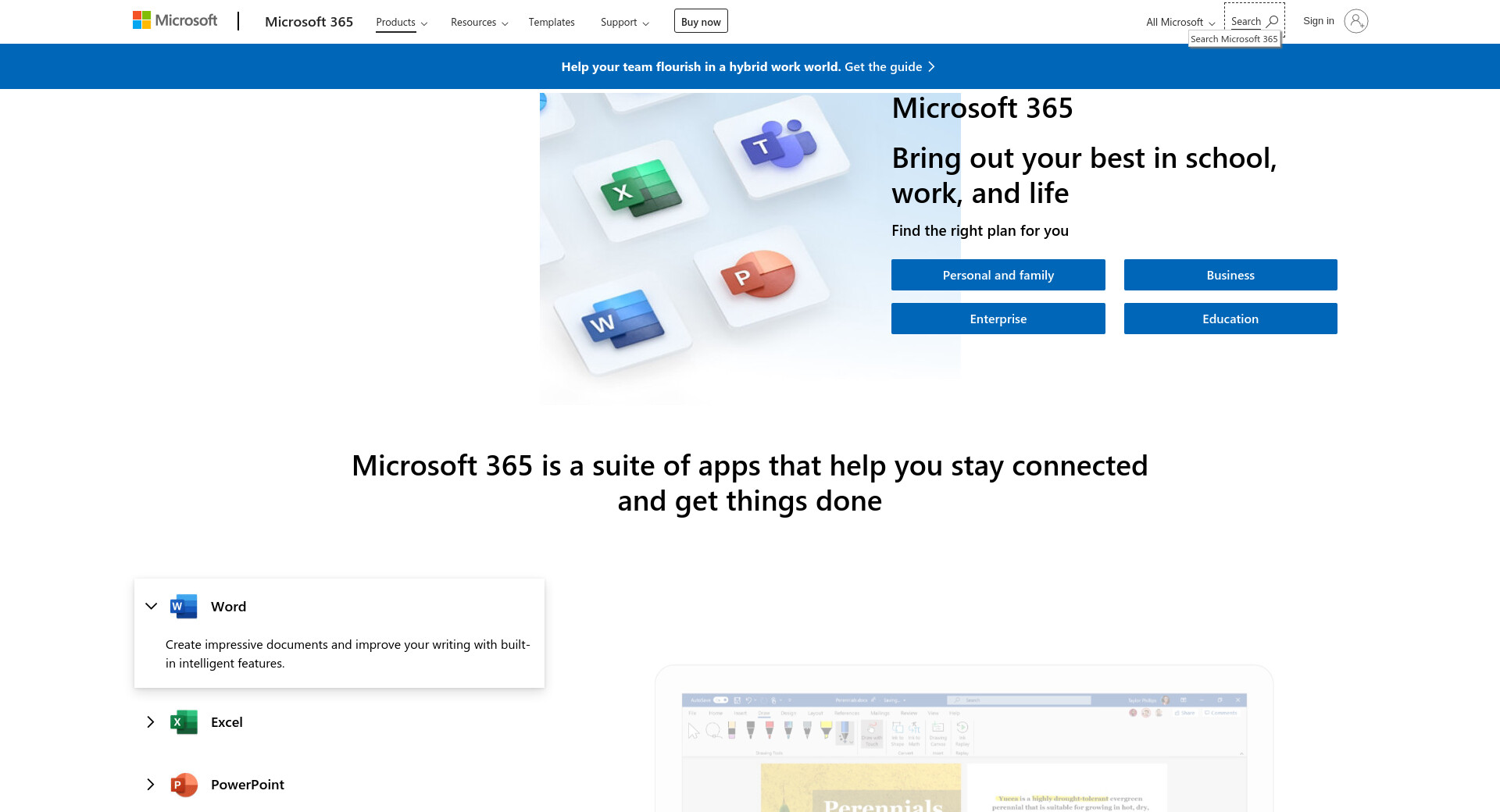The height and width of the screenshot is (812, 1500).
Task: Click the Microsoft logo in header
Action: pos(175,20)
